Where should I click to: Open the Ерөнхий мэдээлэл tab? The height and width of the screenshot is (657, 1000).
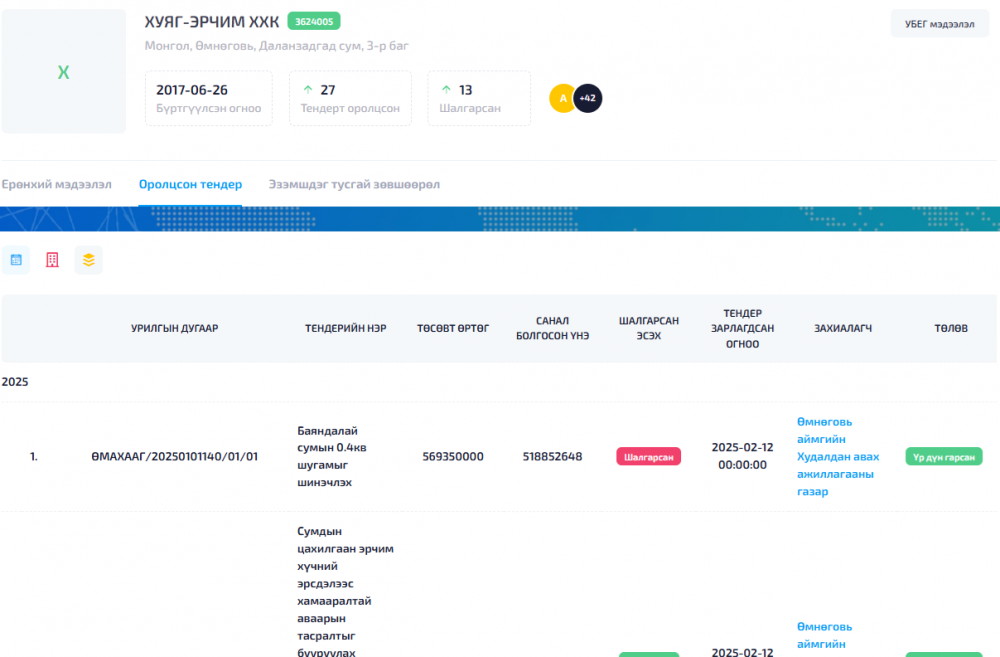(x=56, y=184)
